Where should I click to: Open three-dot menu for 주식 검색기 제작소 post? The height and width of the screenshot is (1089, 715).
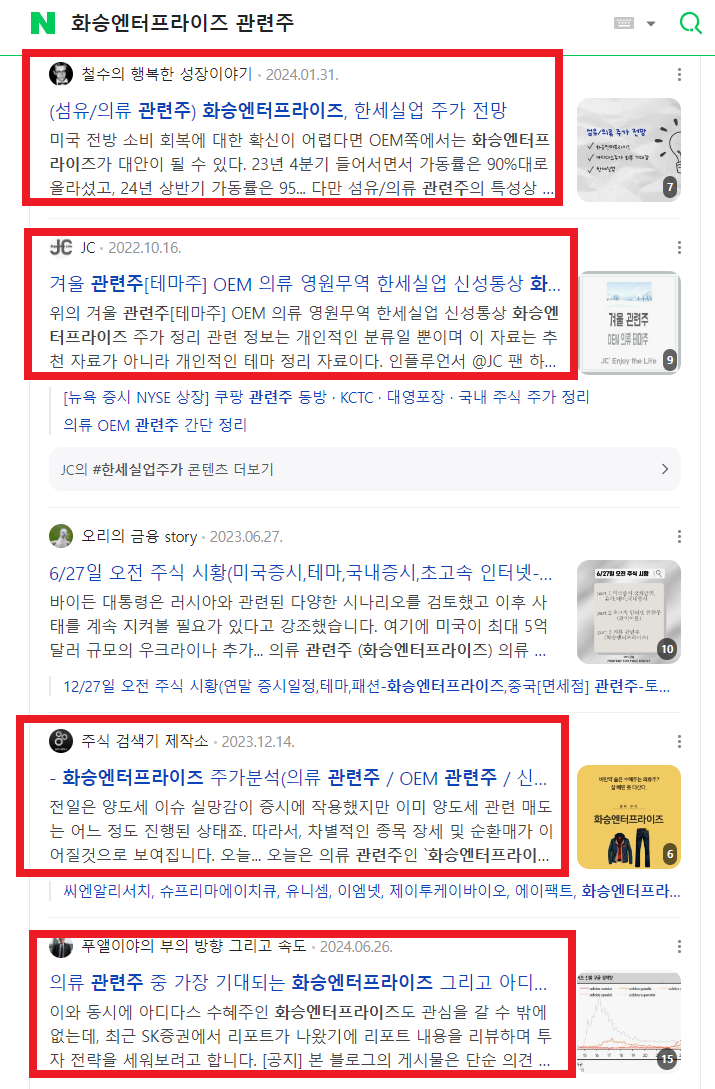[679, 742]
